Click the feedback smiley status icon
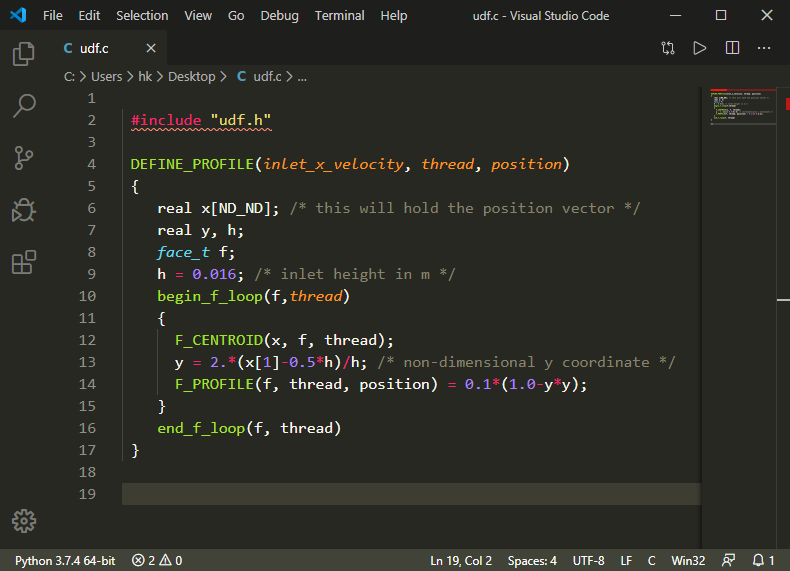Screen dimensions: 790x571 coord(728,560)
